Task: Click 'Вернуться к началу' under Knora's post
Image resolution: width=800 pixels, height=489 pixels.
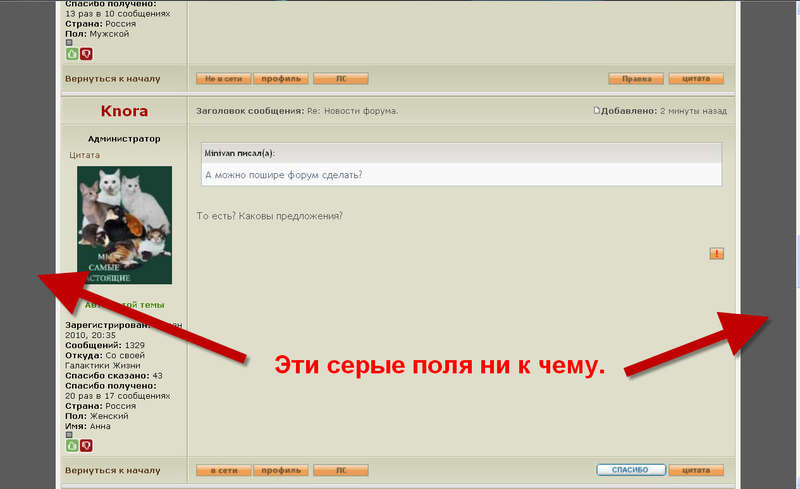Action: pyautogui.click(x=113, y=470)
